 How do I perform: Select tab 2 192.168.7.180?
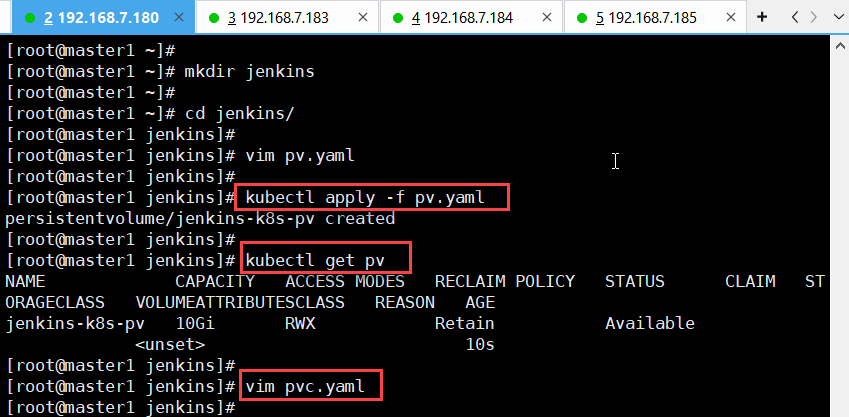click(101, 18)
